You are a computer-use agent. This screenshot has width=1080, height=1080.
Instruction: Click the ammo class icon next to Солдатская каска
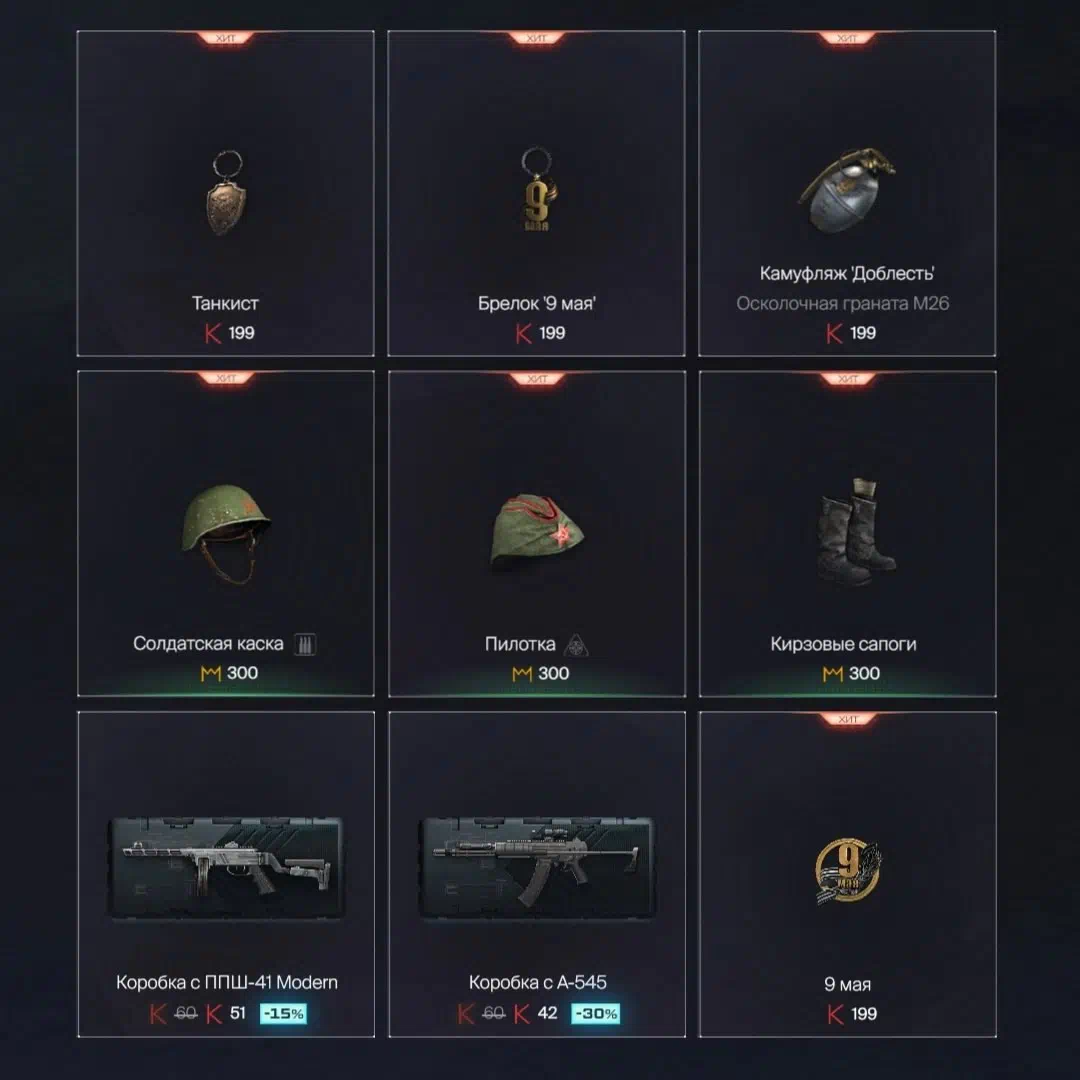click(x=305, y=644)
